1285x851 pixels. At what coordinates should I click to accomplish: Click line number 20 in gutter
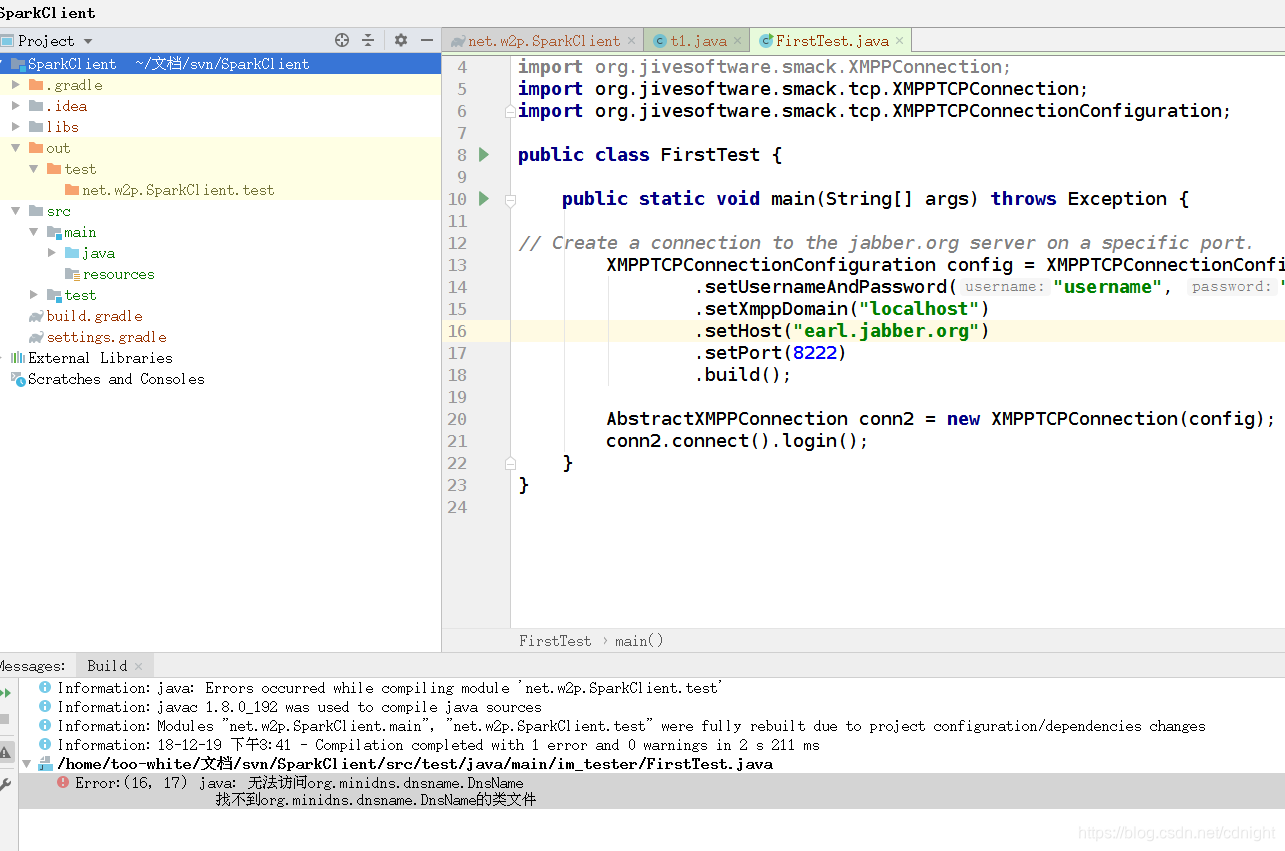tap(457, 419)
